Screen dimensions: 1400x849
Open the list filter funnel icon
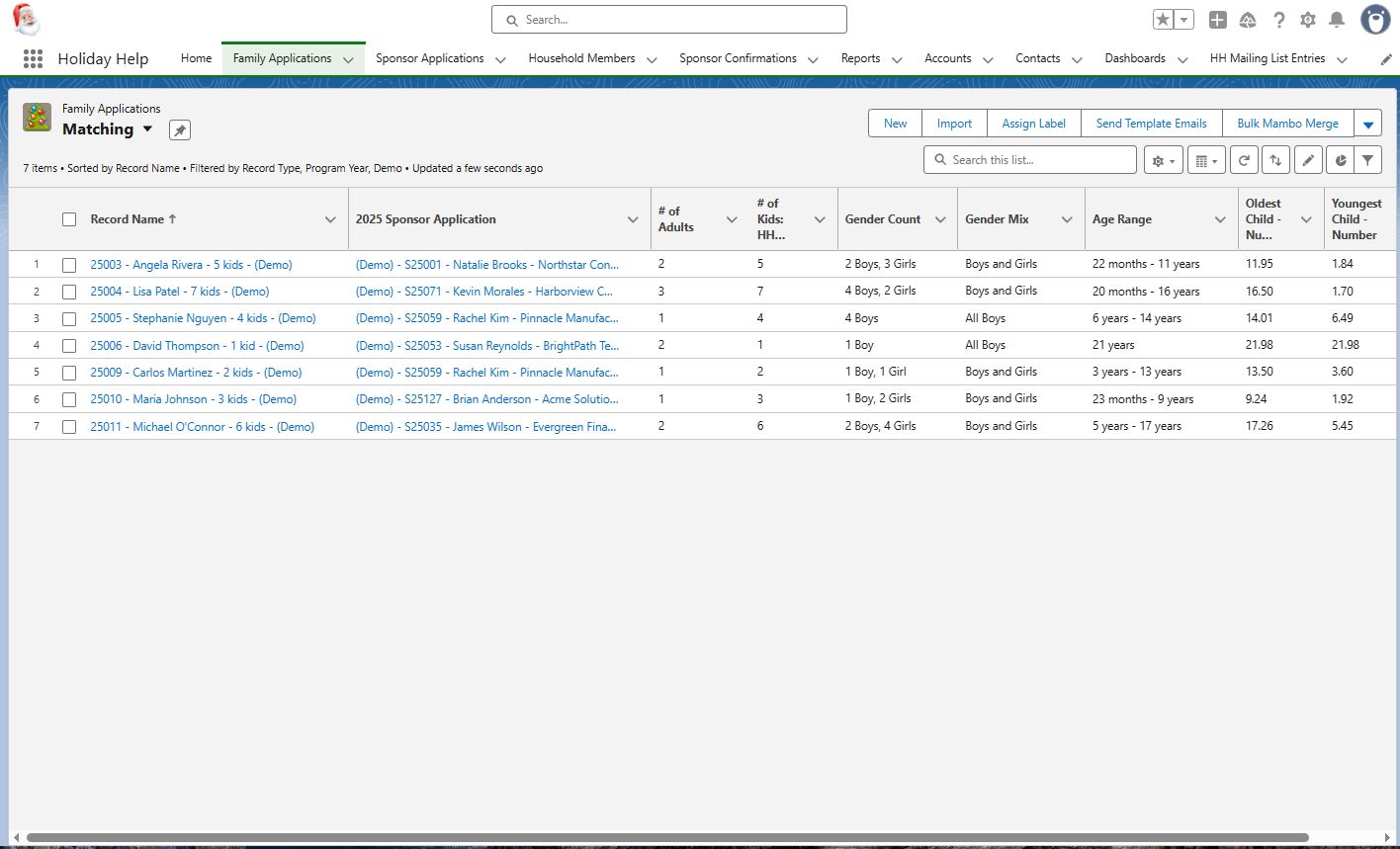pyautogui.click(x=1367, y=160)
